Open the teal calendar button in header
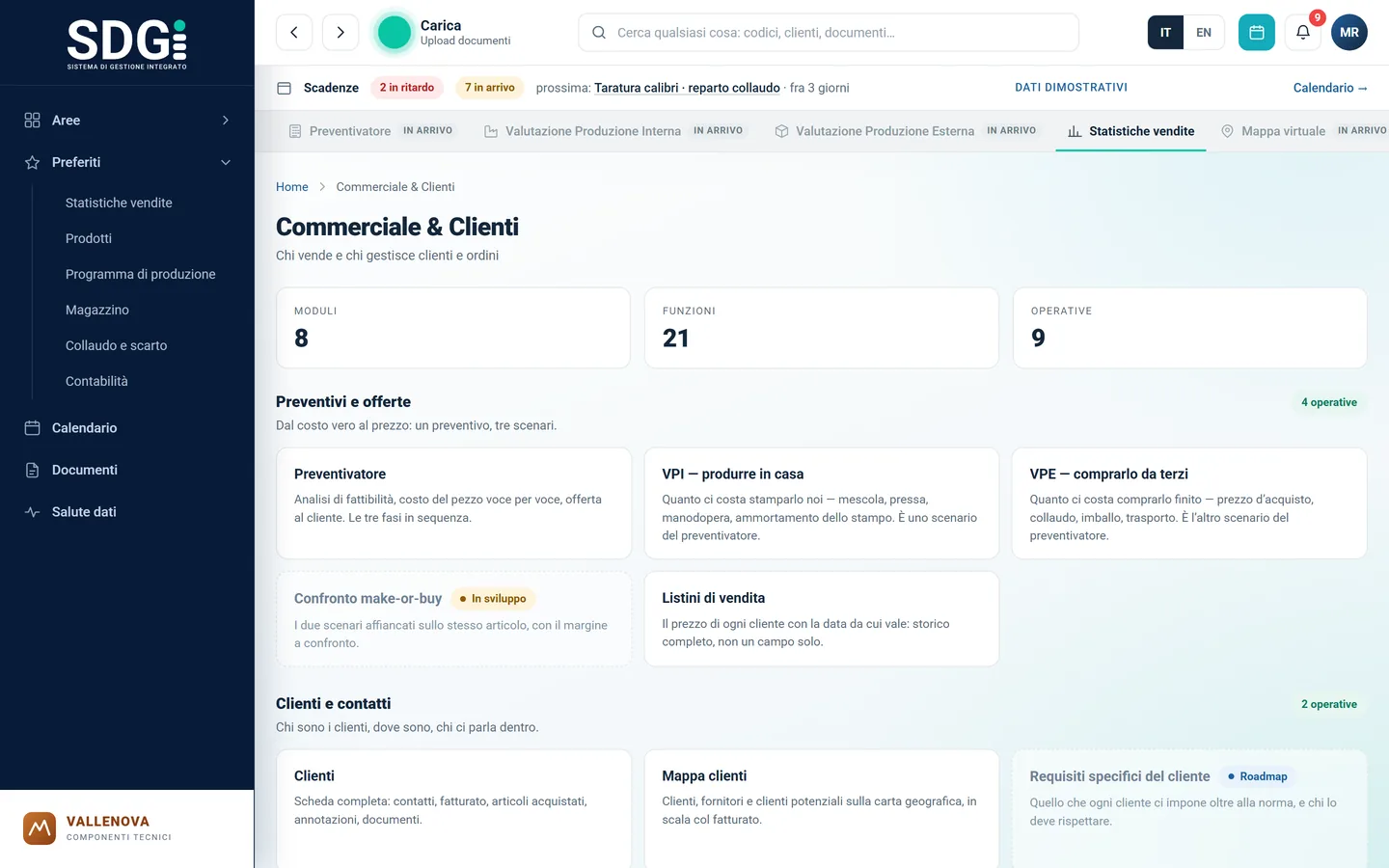1389x868 pixels. tap(1257, 32)
